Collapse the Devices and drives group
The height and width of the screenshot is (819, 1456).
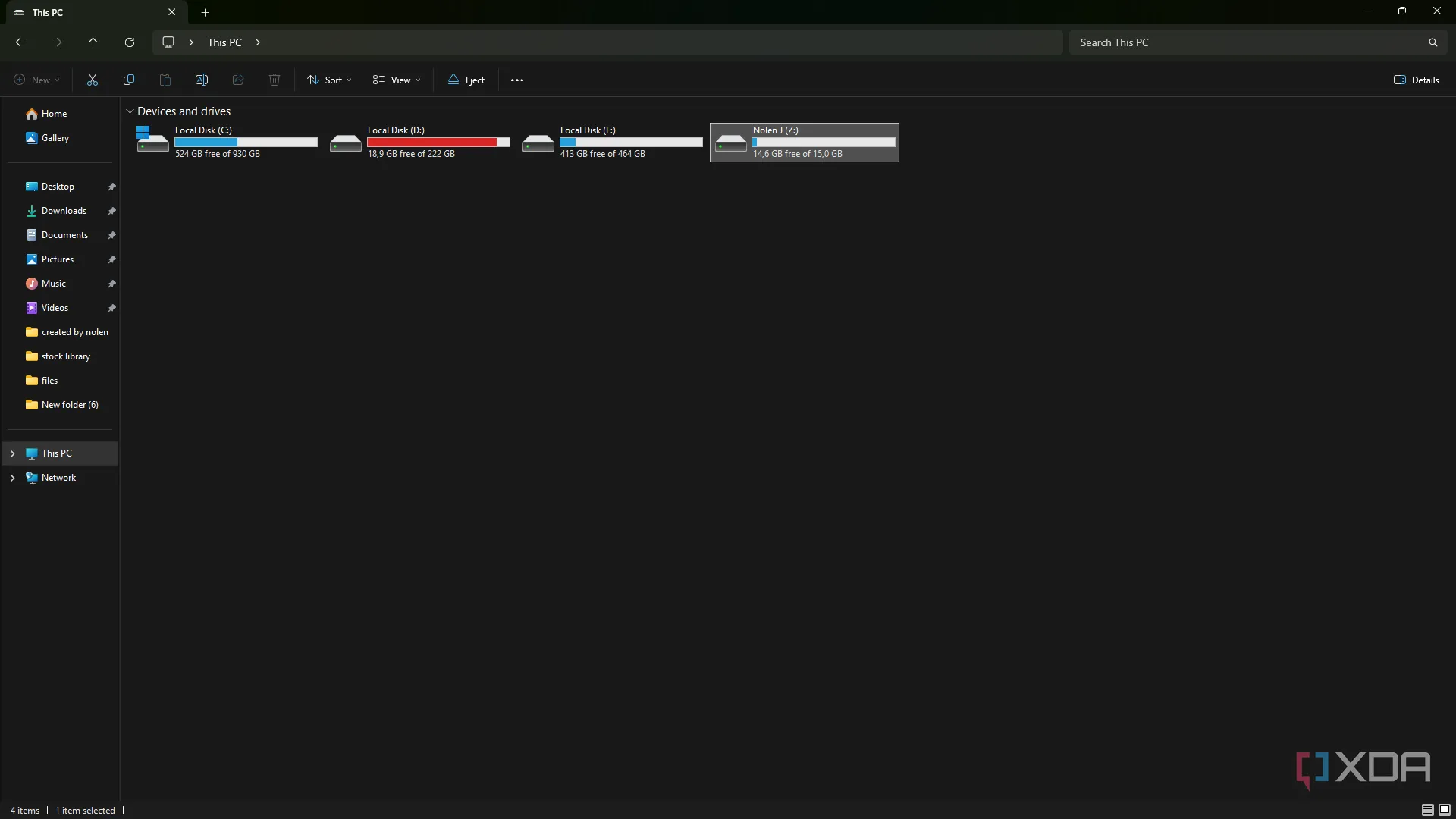(130, 111)
